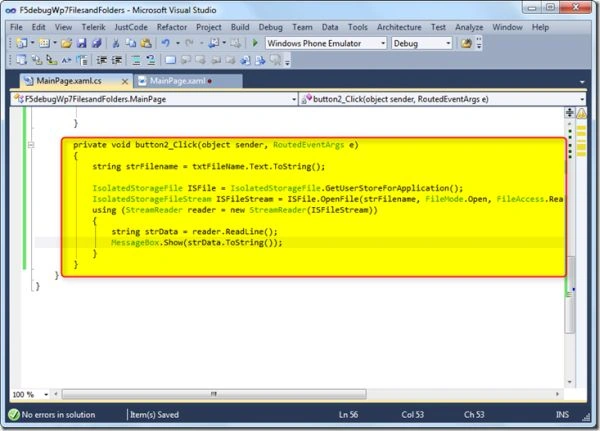The width and height of the screenshot is (600, 431).
Task: Open the Undo history dropdown arrow
Action: [x=178, y=43]
